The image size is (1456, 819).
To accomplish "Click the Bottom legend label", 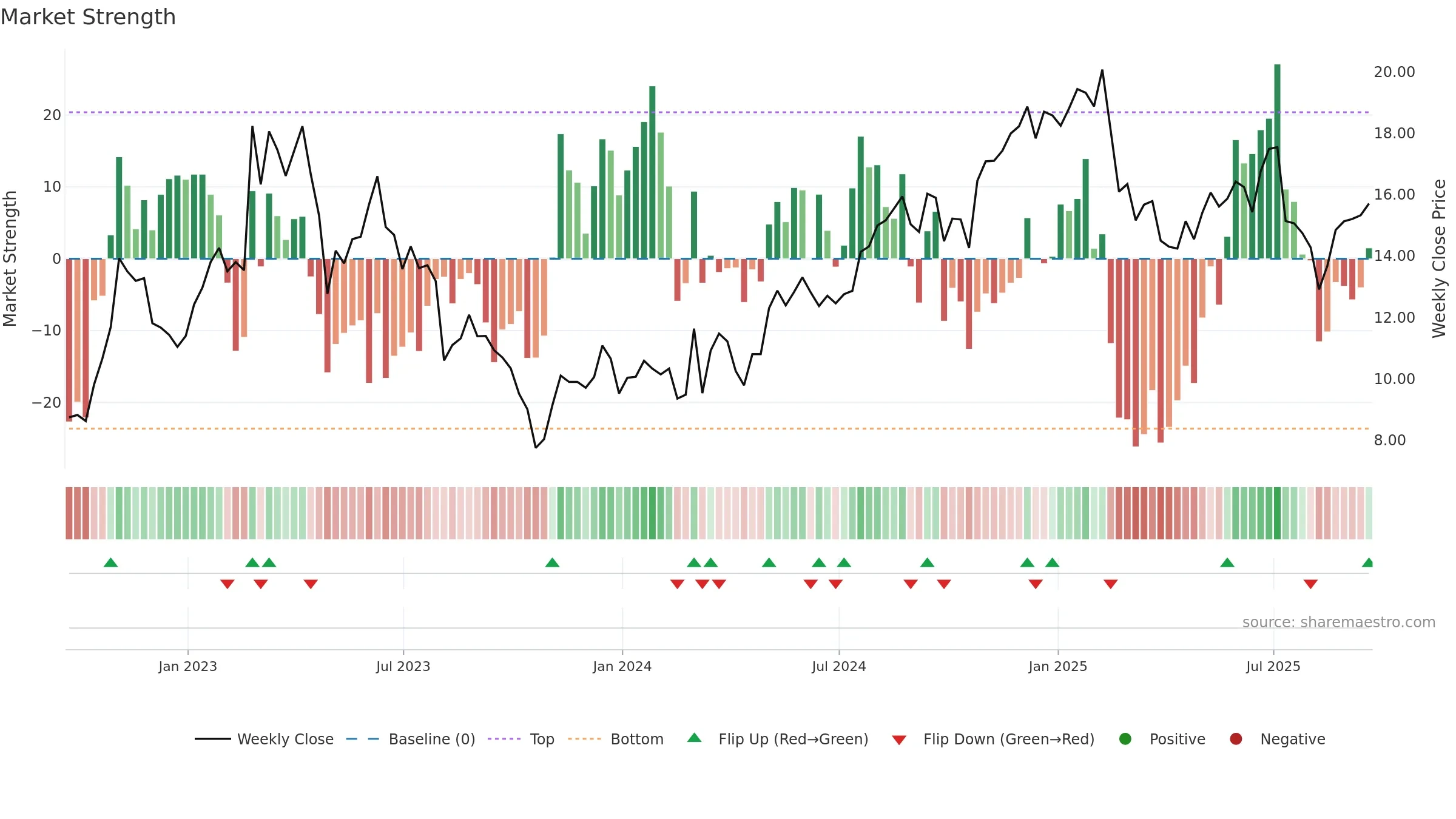I will 637,739.
